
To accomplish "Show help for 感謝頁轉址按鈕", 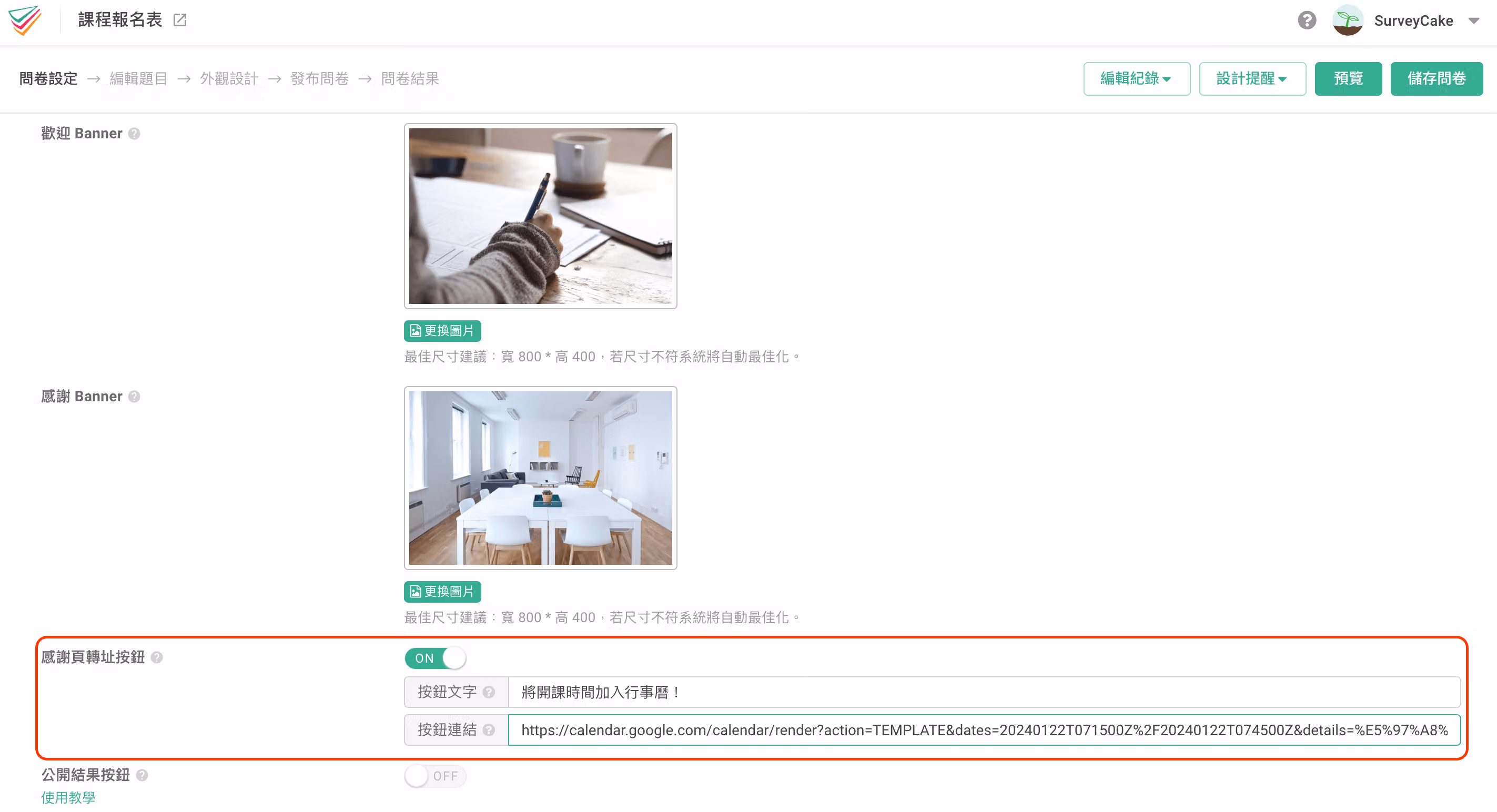I will point(157,657).
